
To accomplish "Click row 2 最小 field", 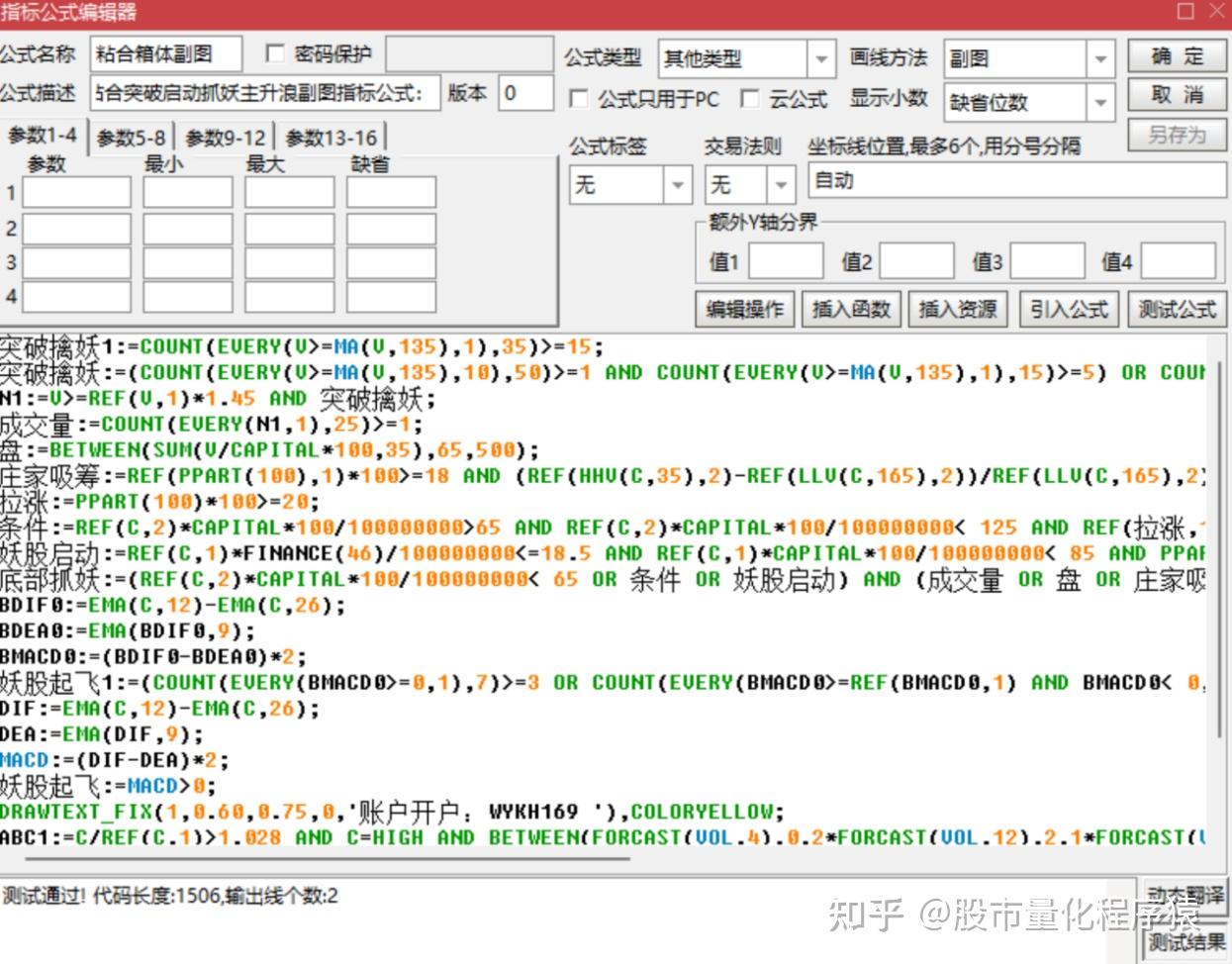I will pyautogui.click(x=188, y=229).
